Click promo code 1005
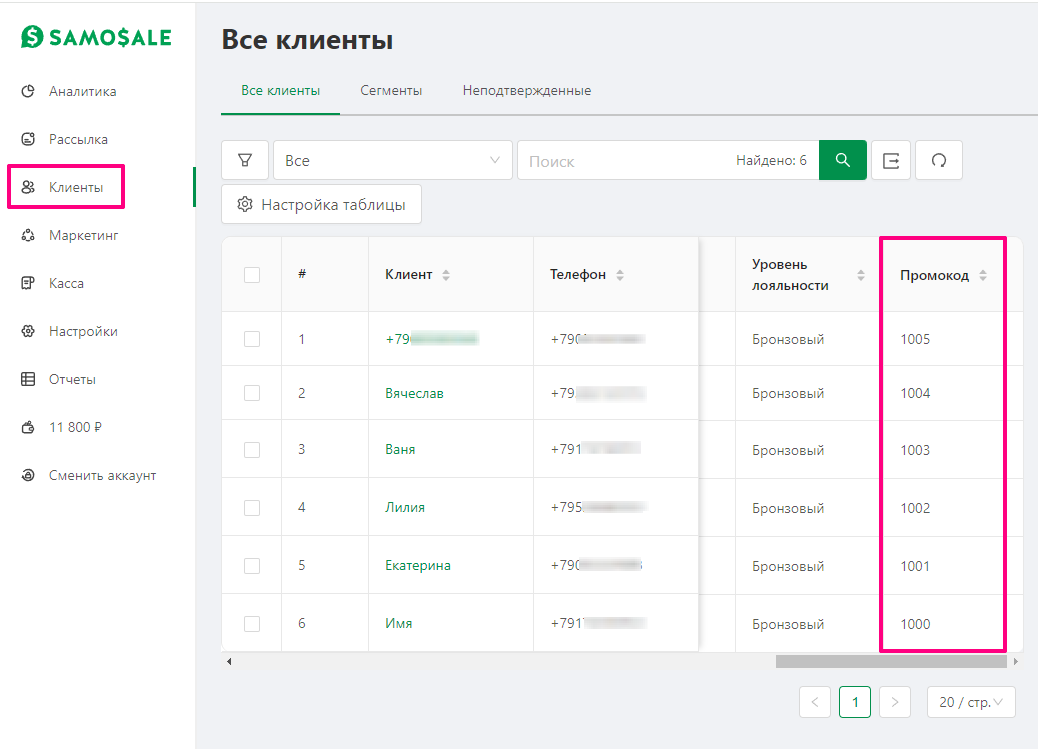Screen dimensions: 1038x749 915,339
